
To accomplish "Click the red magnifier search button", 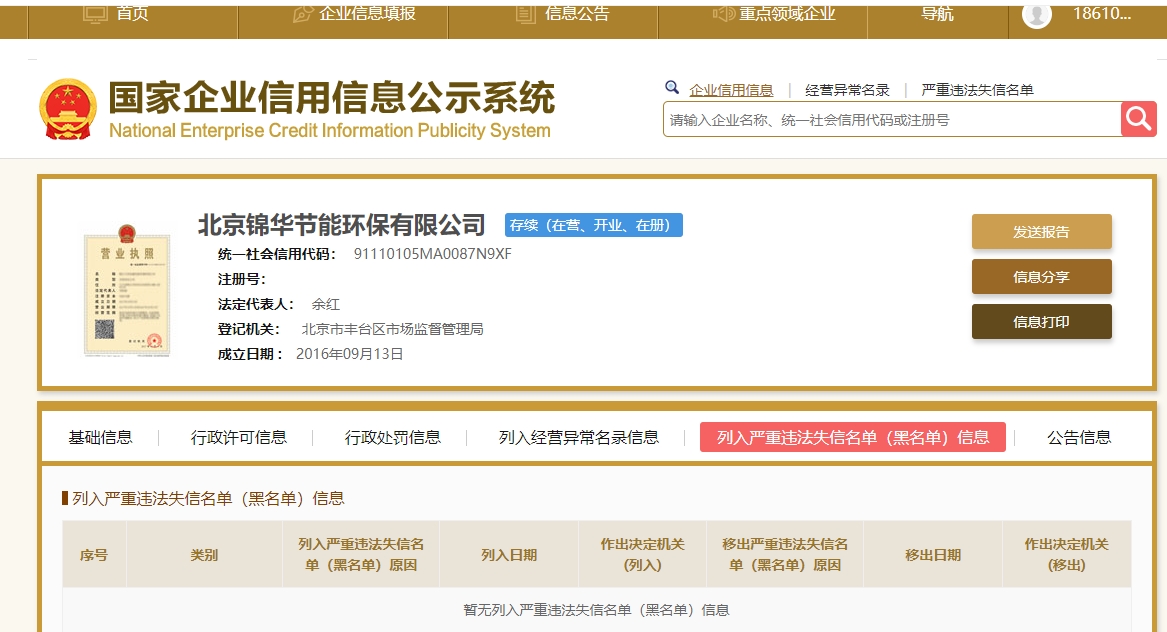I will pos(1138,119).
